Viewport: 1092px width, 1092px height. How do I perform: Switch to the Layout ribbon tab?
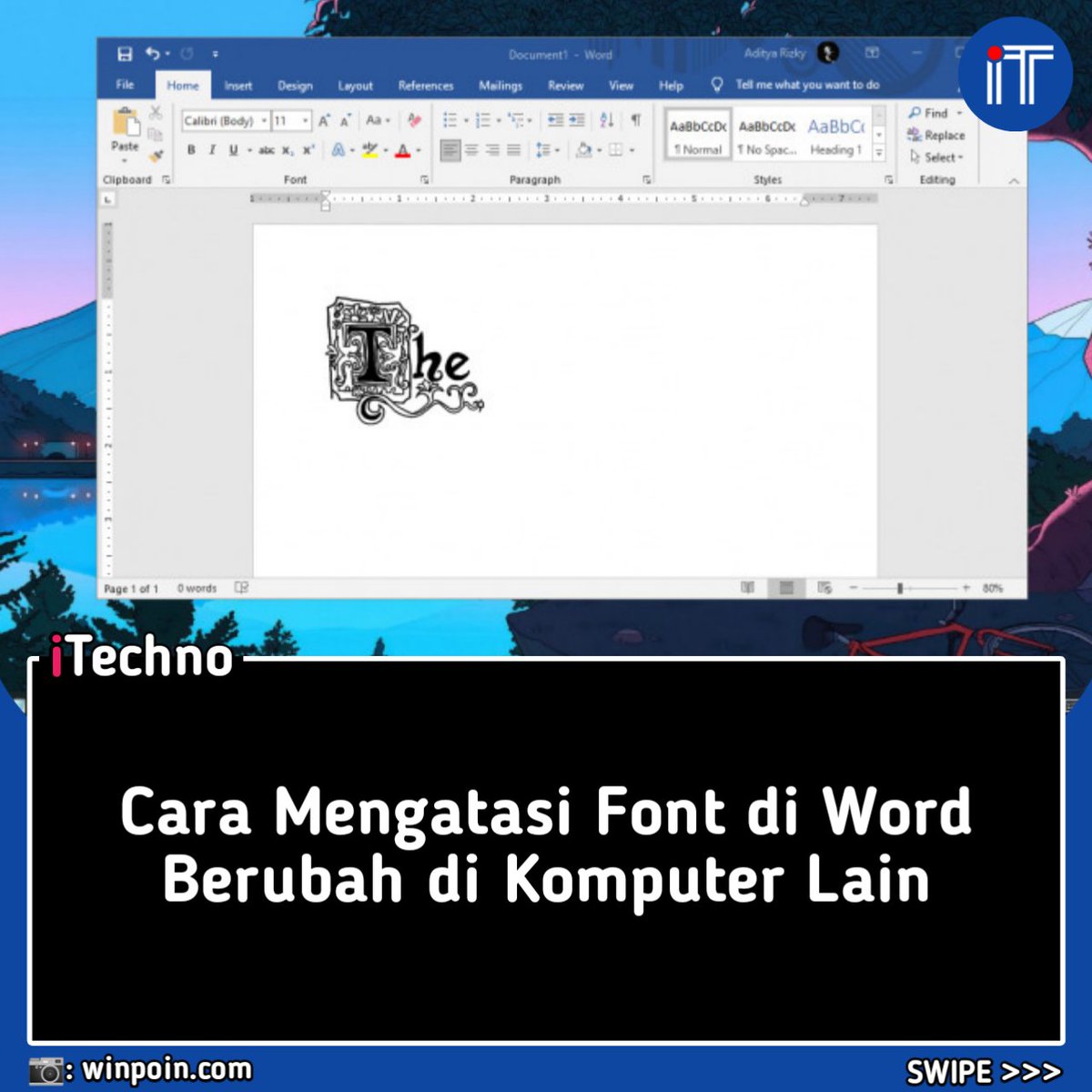[355, 86]
